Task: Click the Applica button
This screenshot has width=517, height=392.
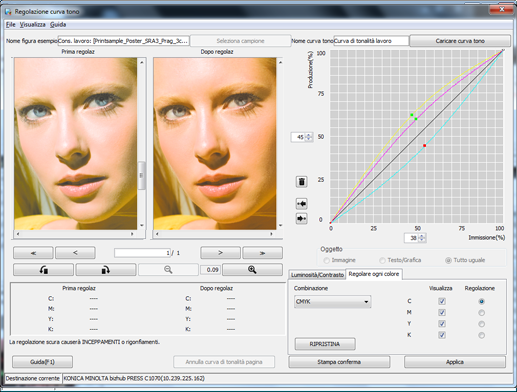Action: (455, 362)
